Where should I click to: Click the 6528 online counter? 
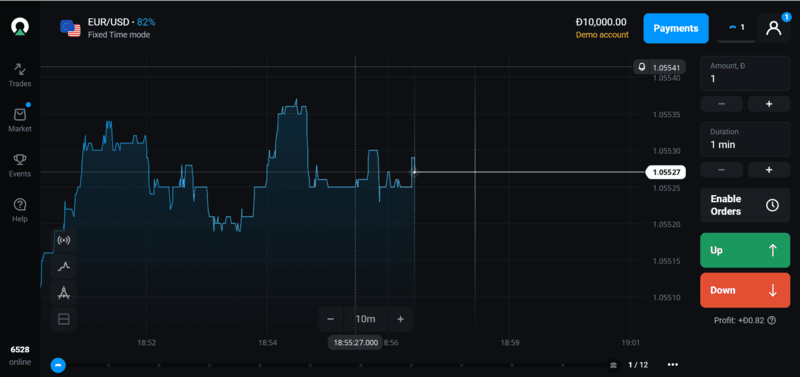pyautogui.click(x=20, y=356)
